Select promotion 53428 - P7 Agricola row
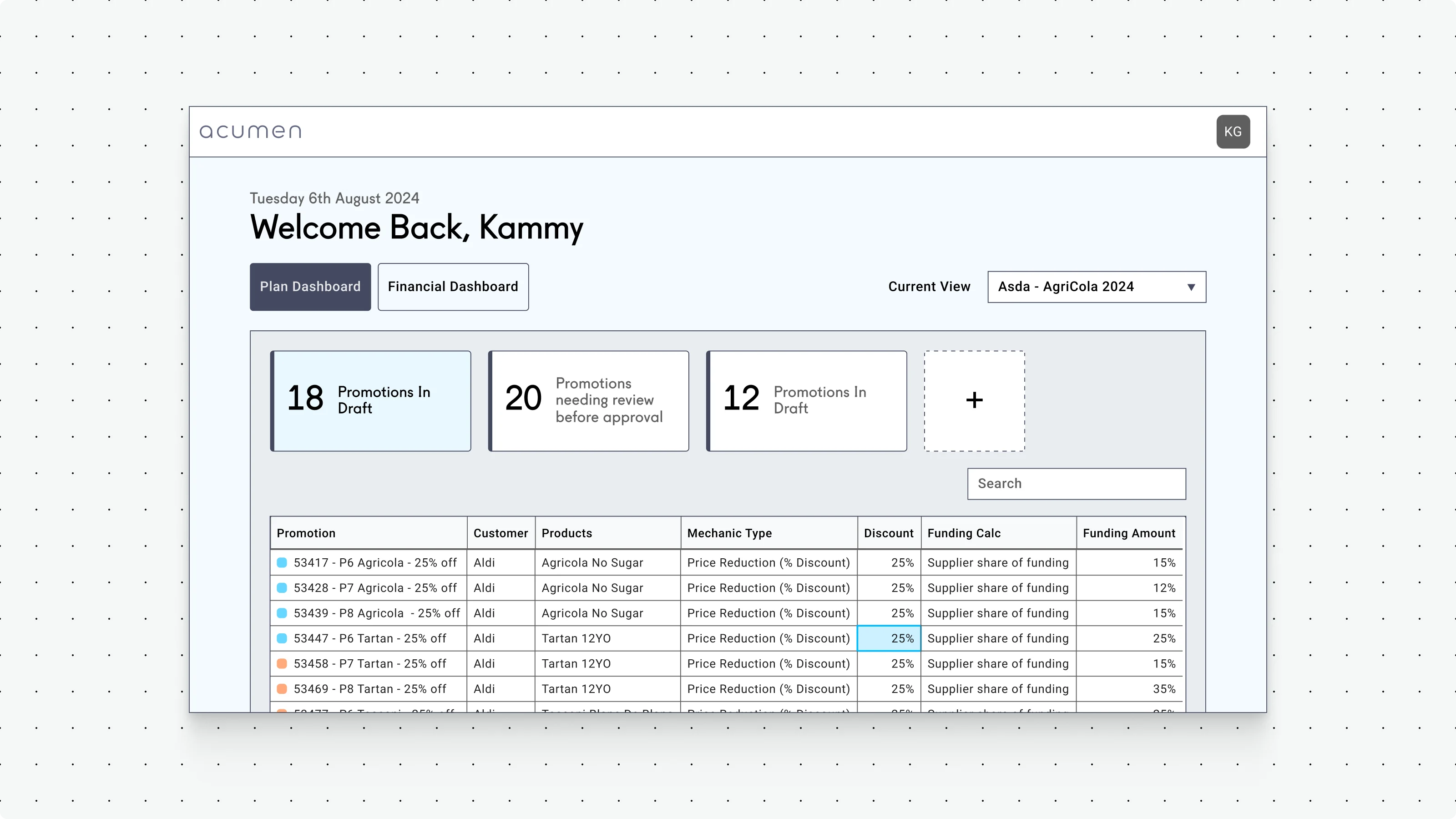This screenshot has height=819, width=1456. pyautogui.click(x=375, y=588)
